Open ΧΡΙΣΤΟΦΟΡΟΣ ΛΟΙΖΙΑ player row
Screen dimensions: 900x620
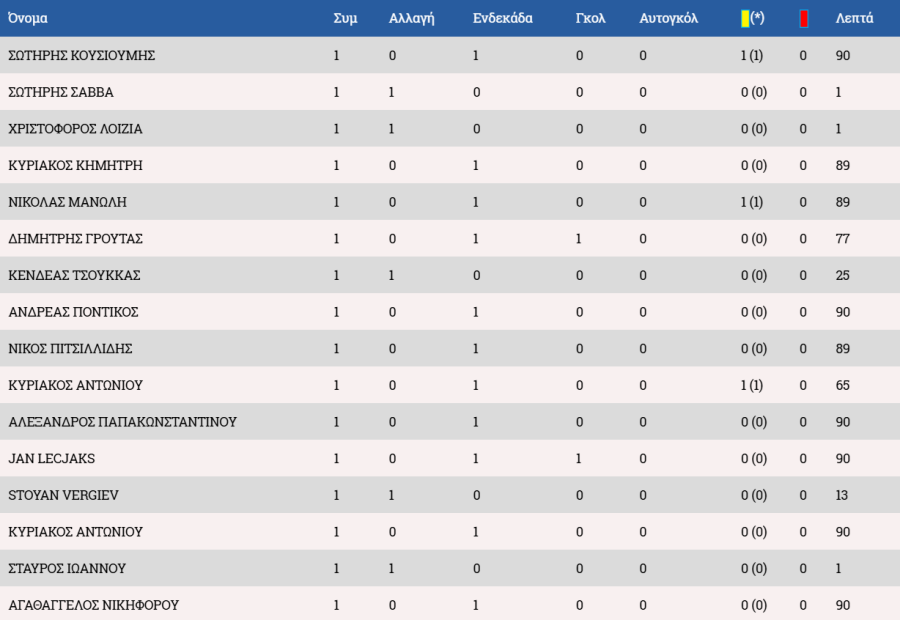pos(75,129)
